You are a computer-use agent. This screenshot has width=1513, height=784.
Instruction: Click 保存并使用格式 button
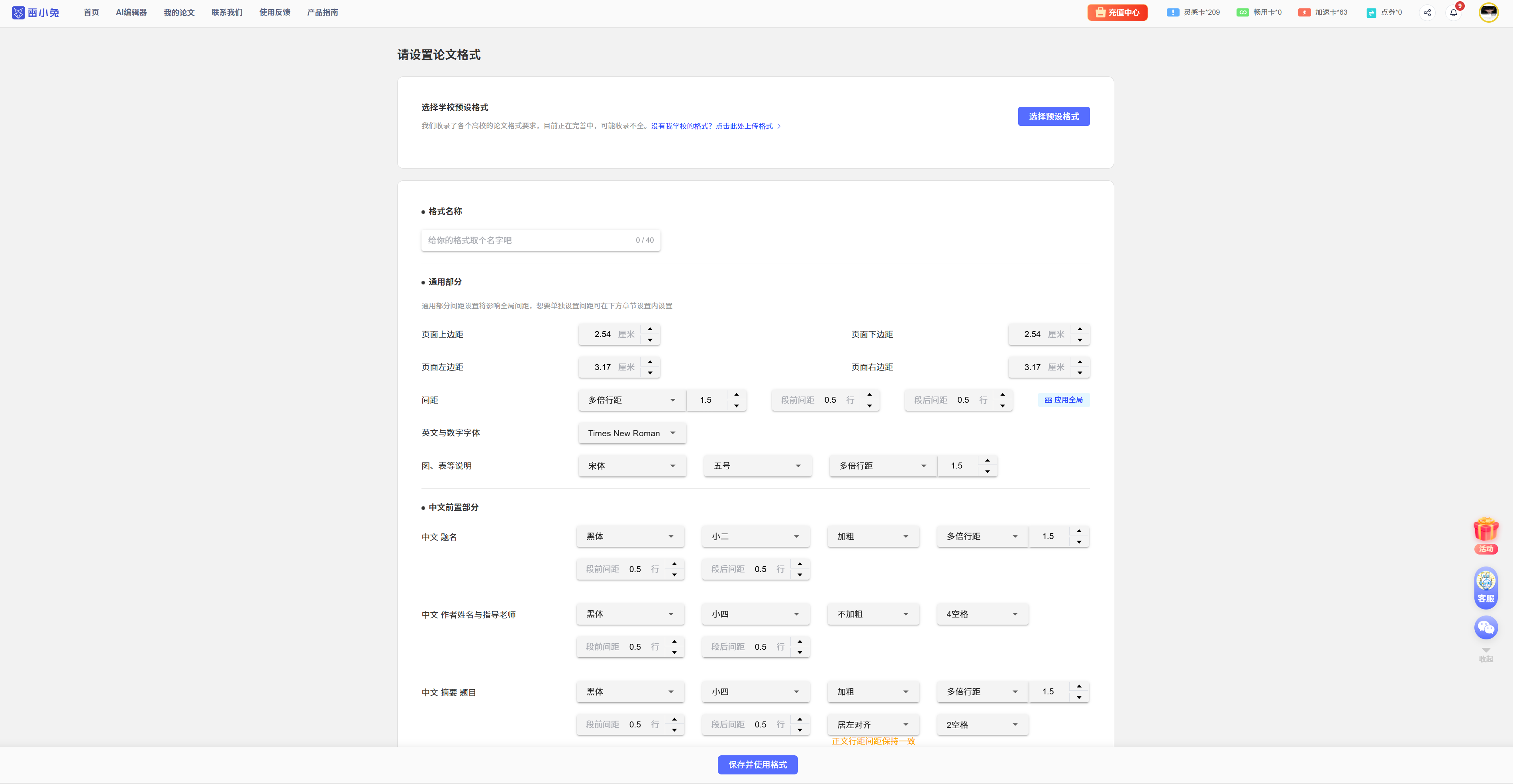click(757, 764)
